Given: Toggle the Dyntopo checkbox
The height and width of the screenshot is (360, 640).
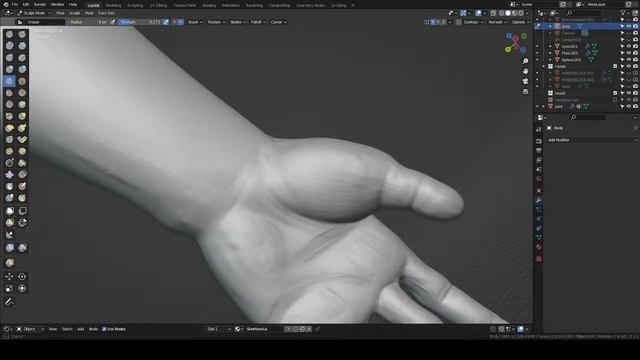Looking at the screenshot, I should point(459,22).
